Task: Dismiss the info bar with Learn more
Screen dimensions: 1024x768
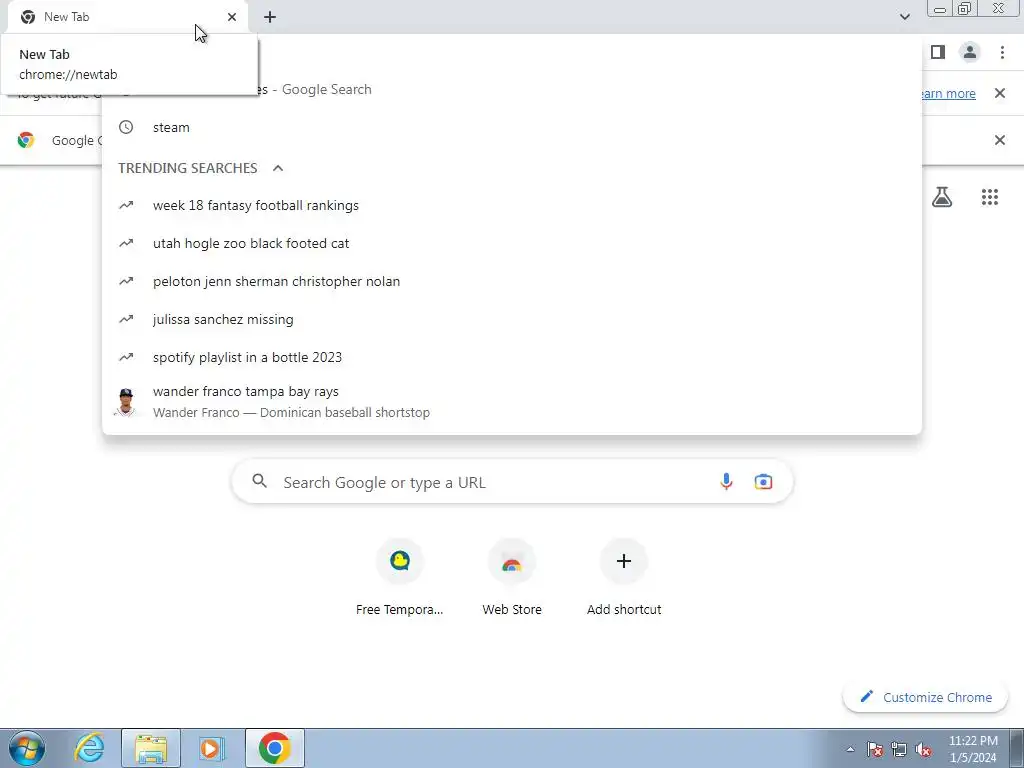Action: click(x=1000, y=93)
